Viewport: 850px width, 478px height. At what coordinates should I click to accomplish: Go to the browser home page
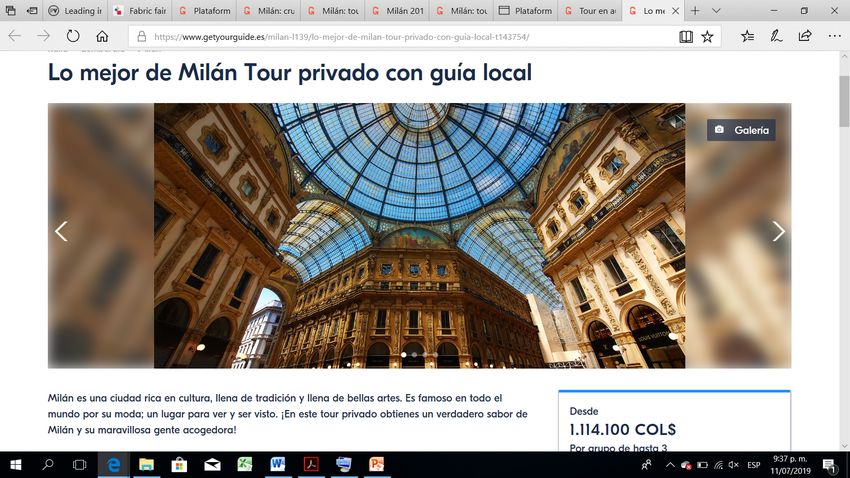point(102,36)
